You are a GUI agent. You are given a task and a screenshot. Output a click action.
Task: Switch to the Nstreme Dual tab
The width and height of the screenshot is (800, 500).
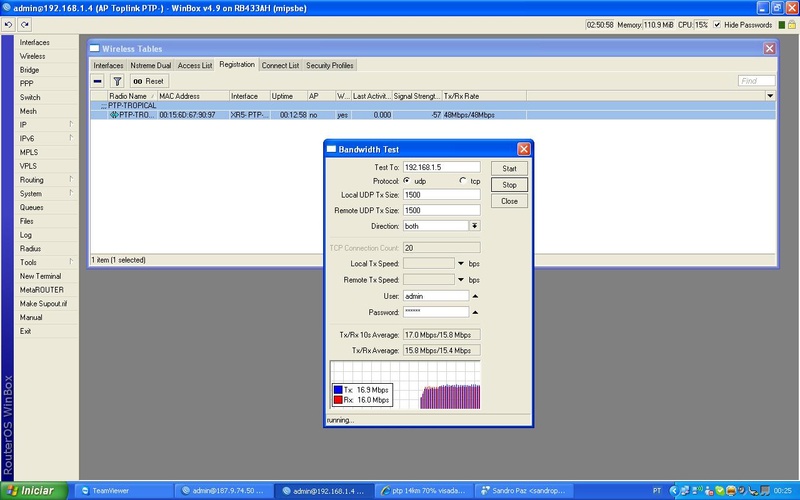pos(151,65)
